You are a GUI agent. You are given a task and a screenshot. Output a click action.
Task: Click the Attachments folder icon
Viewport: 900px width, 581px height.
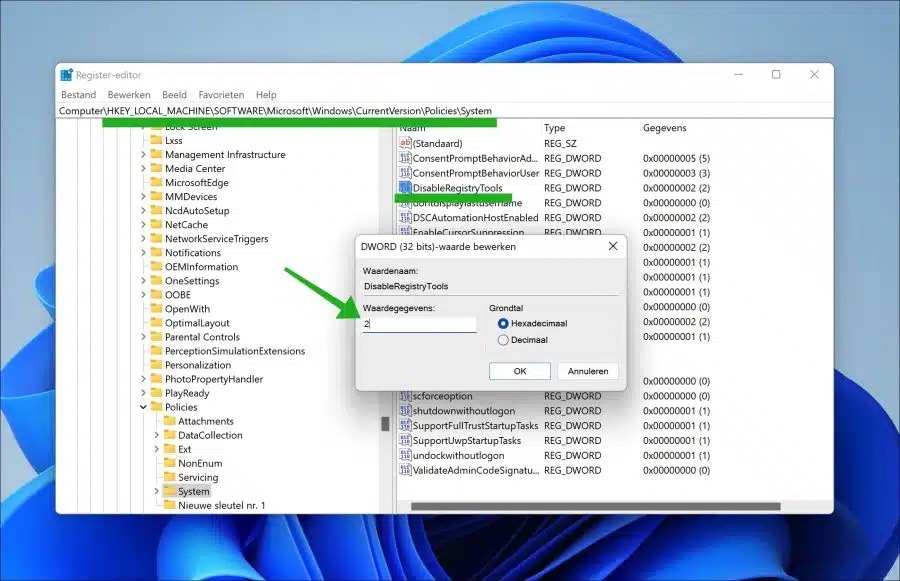pyautogui.click(x=169, y=421)
